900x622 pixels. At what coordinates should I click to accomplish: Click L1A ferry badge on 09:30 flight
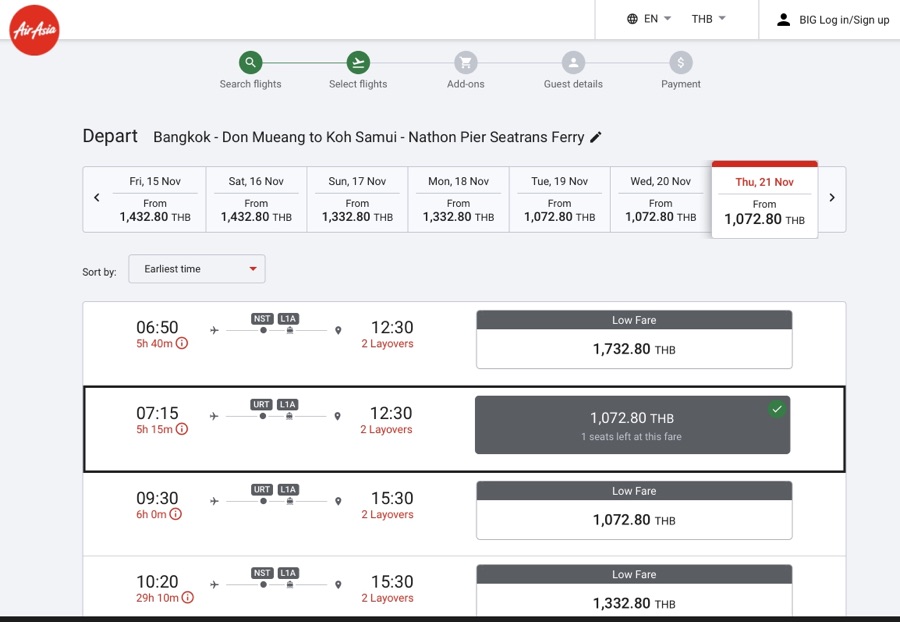pyautogui.click(x=288, y=489)
